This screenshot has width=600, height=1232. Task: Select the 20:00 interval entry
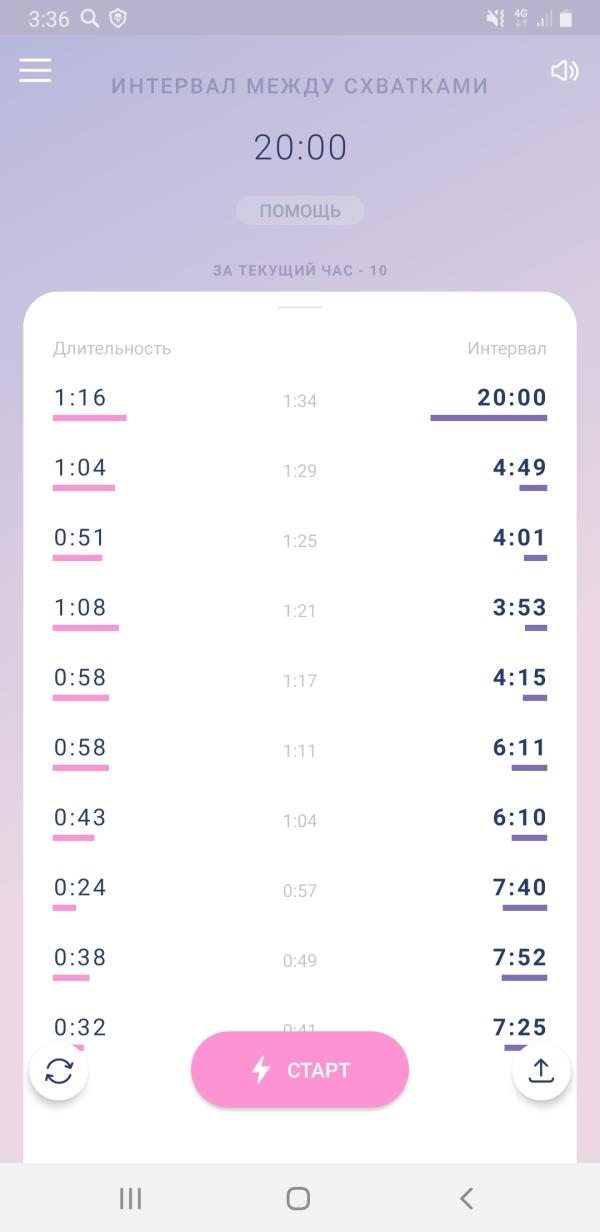click(512, 398)
